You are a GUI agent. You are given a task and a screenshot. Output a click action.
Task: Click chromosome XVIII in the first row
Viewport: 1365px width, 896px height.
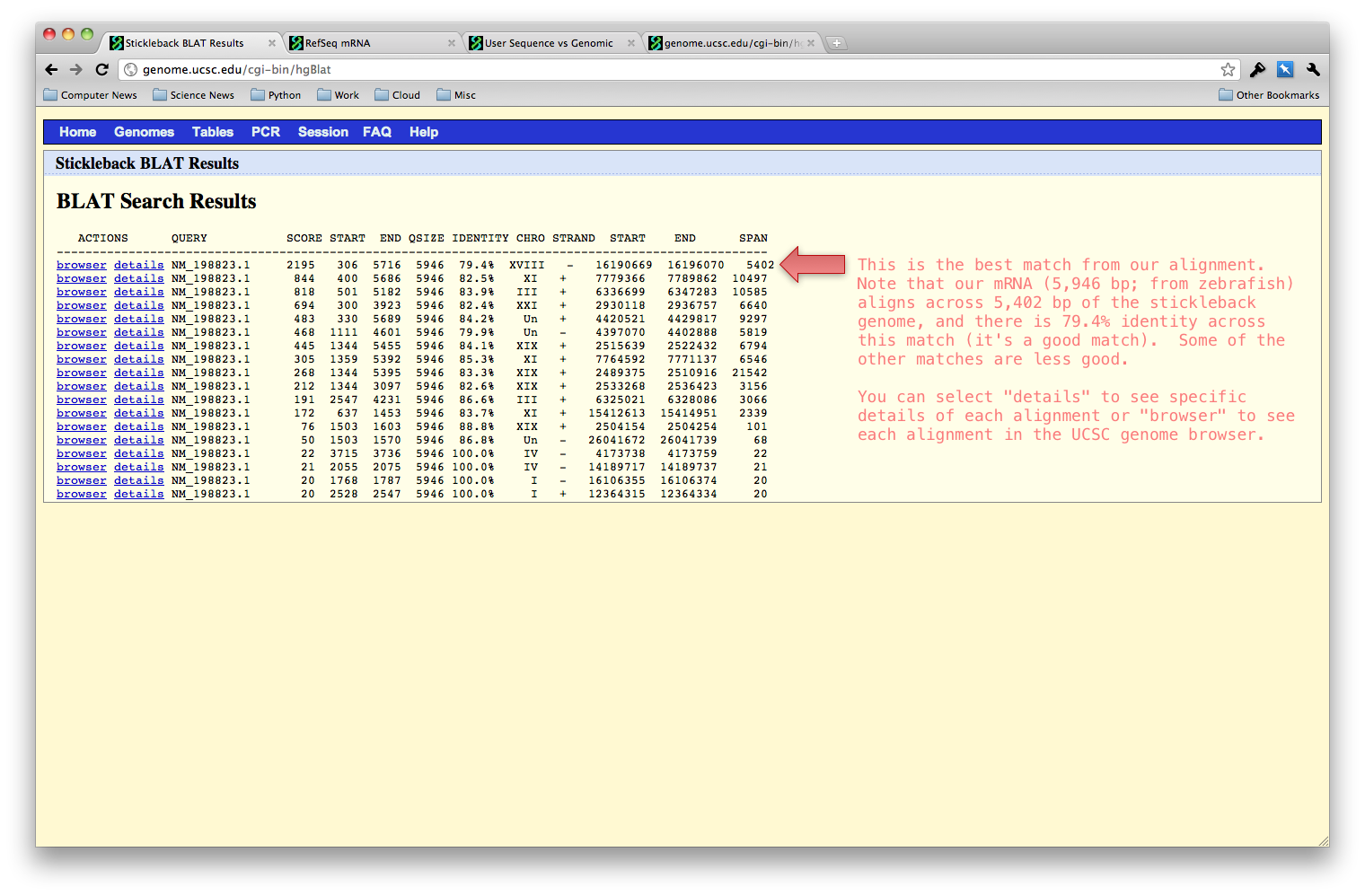527,265
